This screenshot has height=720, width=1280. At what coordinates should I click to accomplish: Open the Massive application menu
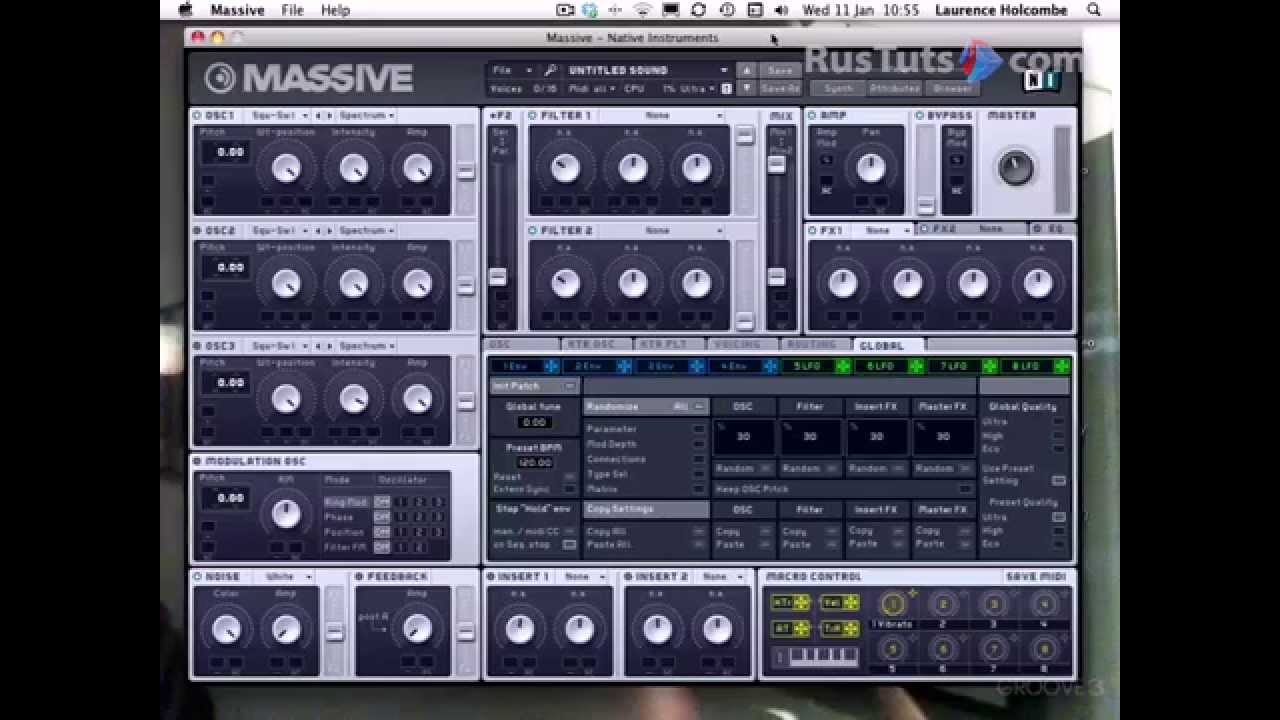237,10
